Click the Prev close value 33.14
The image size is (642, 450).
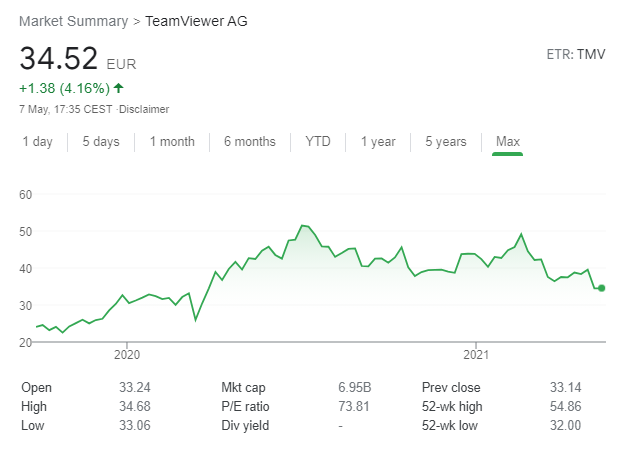point(565,387)
